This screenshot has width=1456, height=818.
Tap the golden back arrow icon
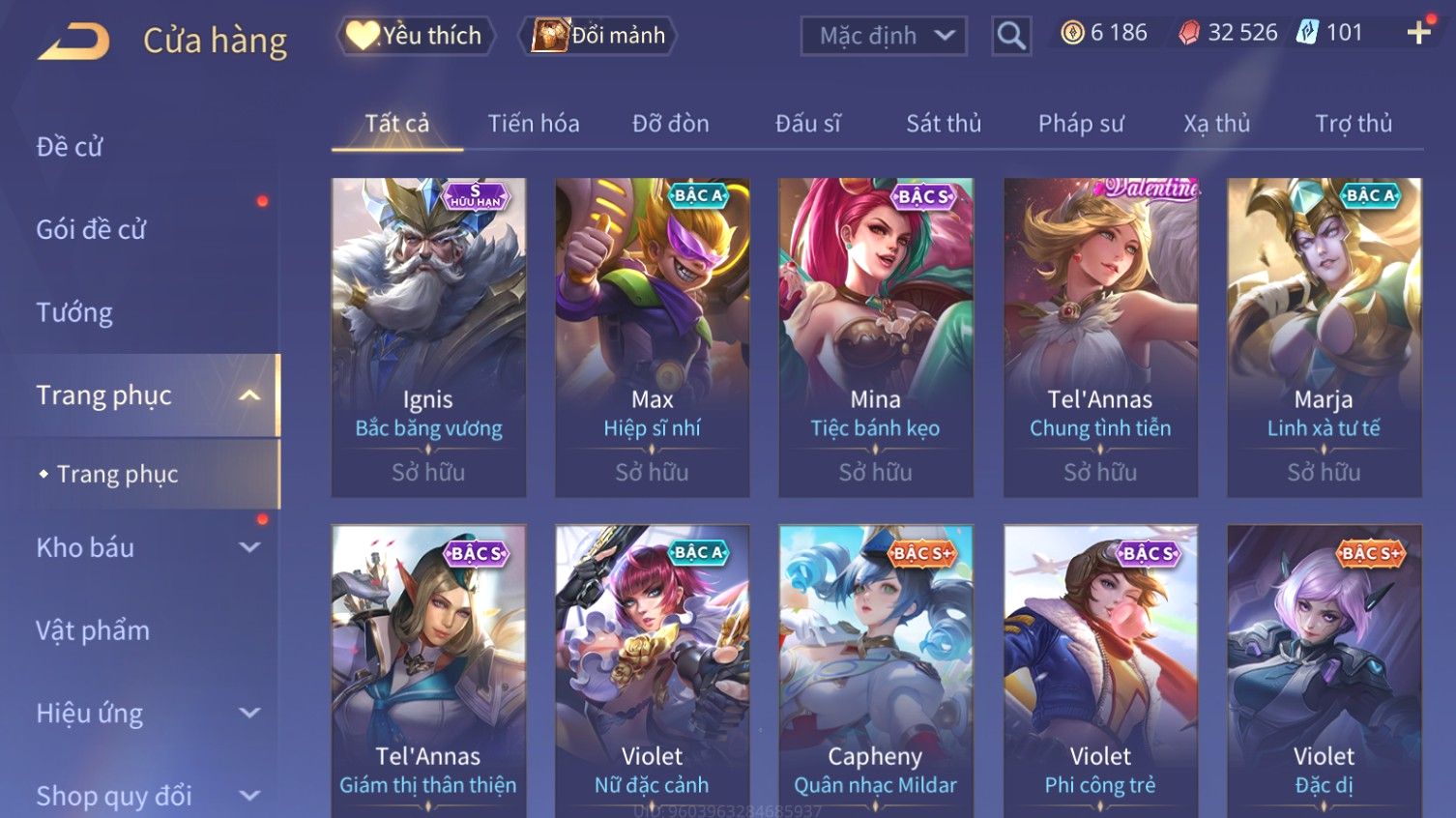pyautogui.click(x=73, y=41)
